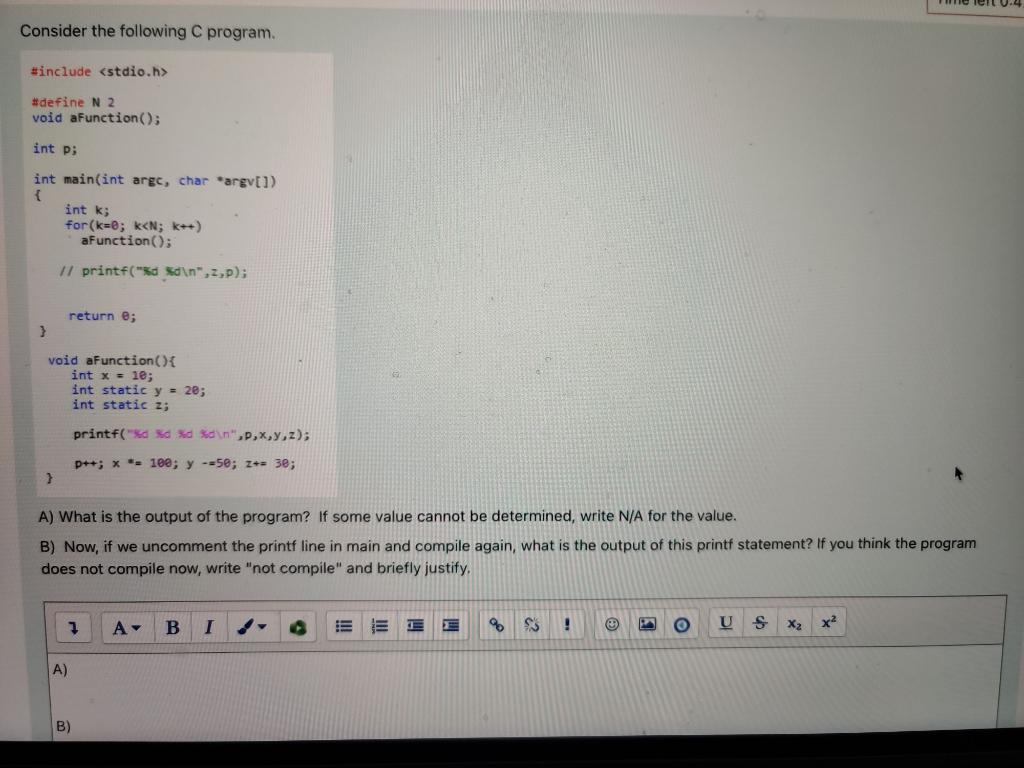Apply superscript formatting
The height and width of the screenshot is (768, 1024).
pyautogui.click(x=827, y=624)
